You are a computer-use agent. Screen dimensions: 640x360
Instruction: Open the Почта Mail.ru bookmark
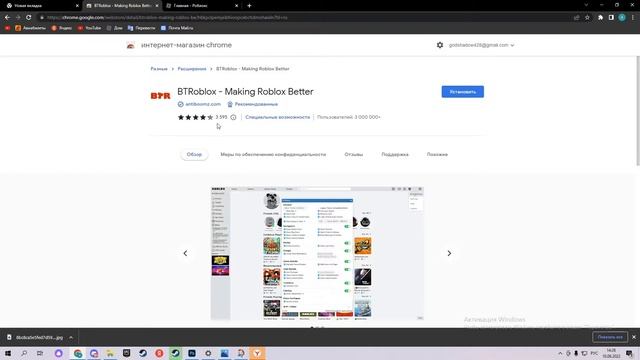(177, 28)
